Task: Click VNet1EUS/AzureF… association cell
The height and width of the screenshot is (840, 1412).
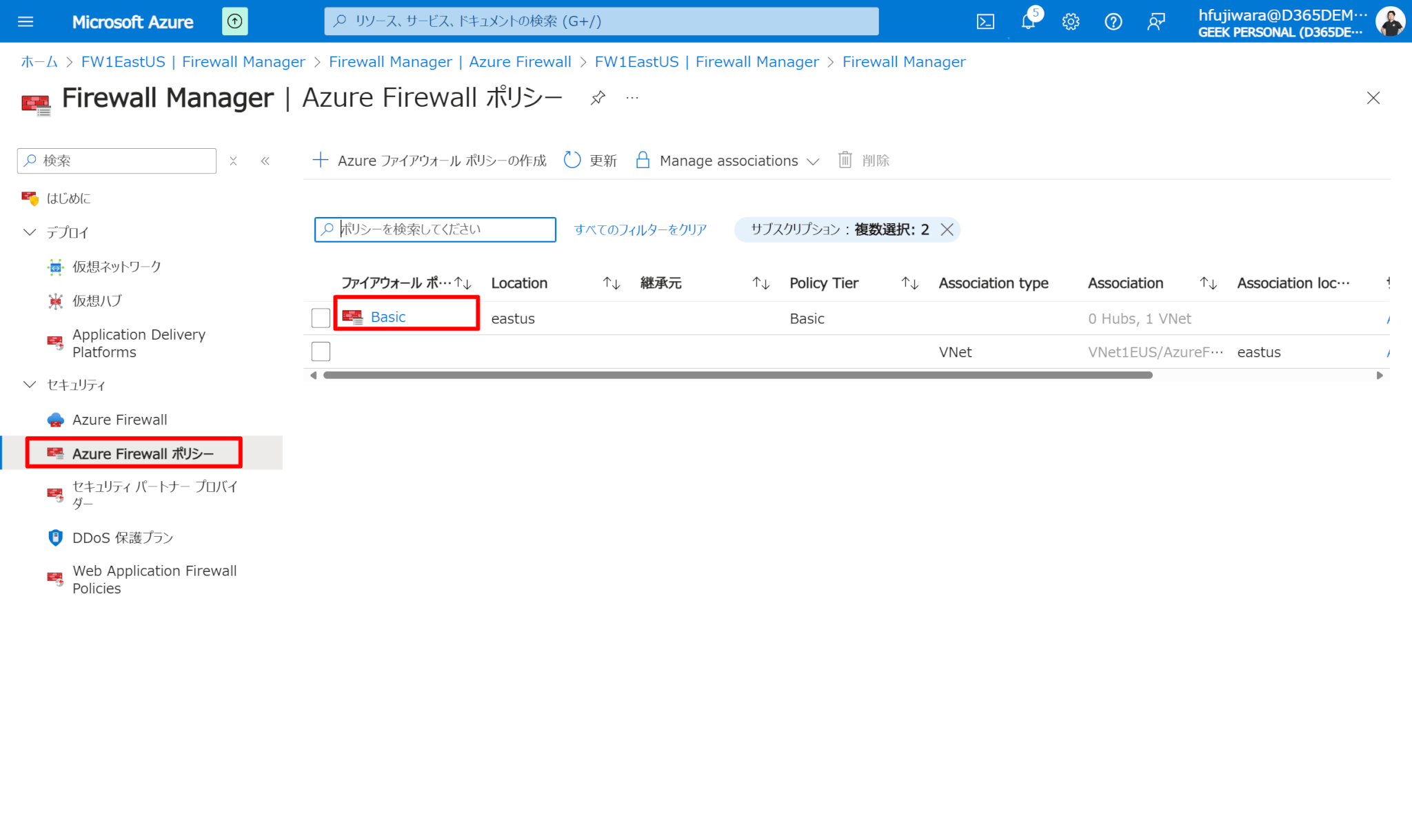Action: pyautogui.click(x=1156, y=352)
